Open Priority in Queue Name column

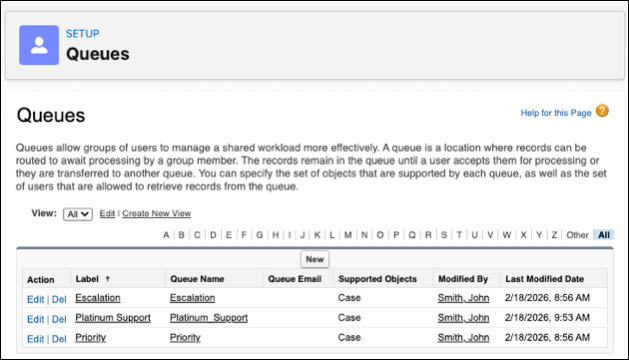185,338
